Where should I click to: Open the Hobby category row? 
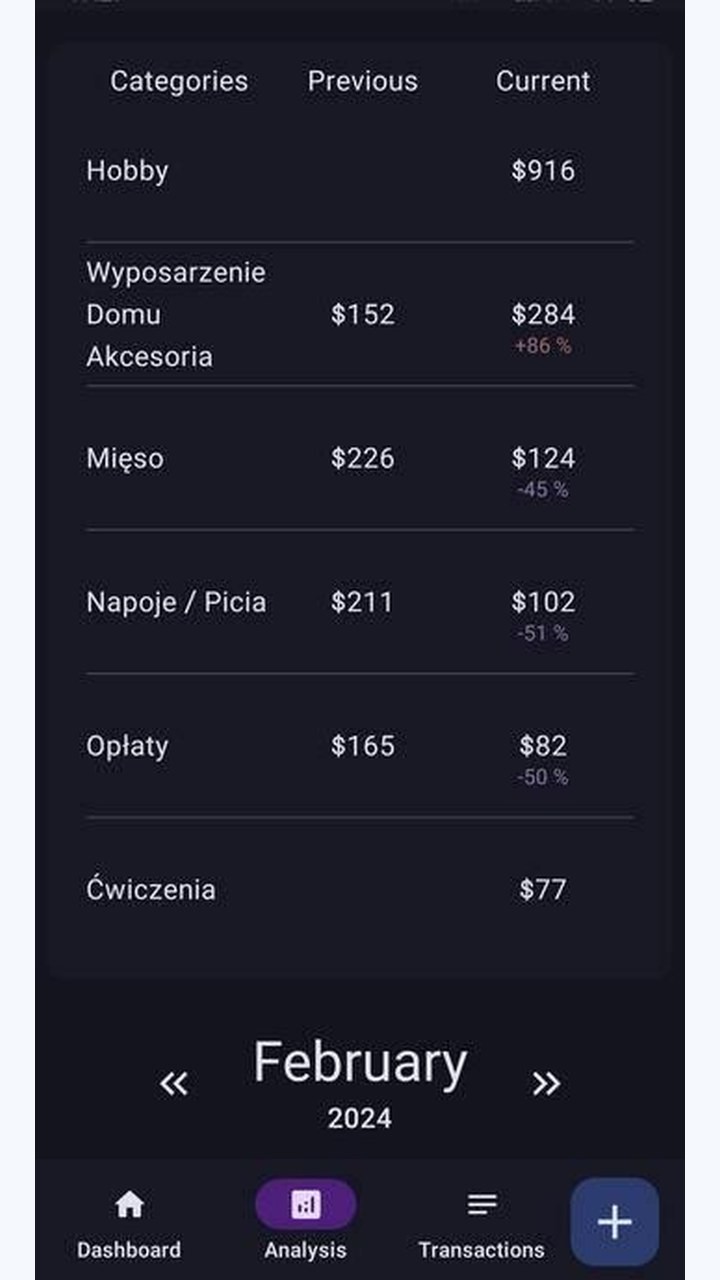(360, 170)
